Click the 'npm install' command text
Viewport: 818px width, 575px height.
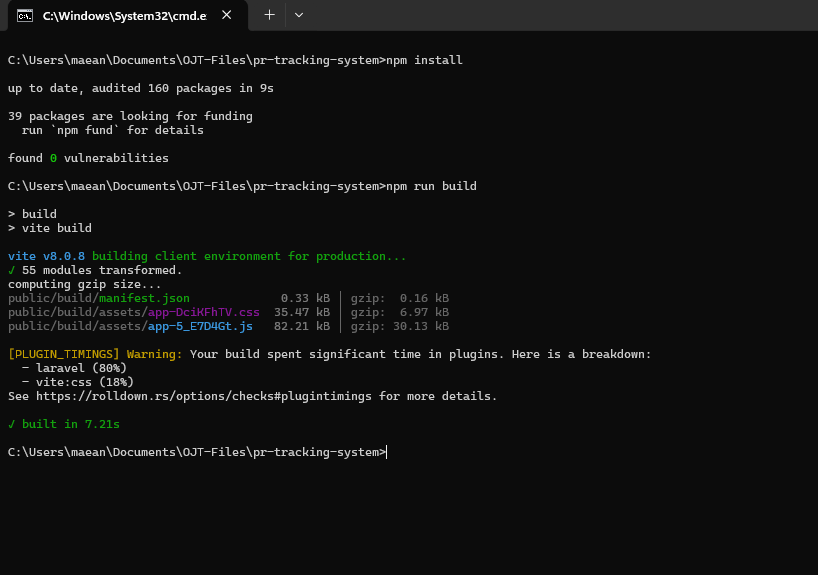click(424, 60)
